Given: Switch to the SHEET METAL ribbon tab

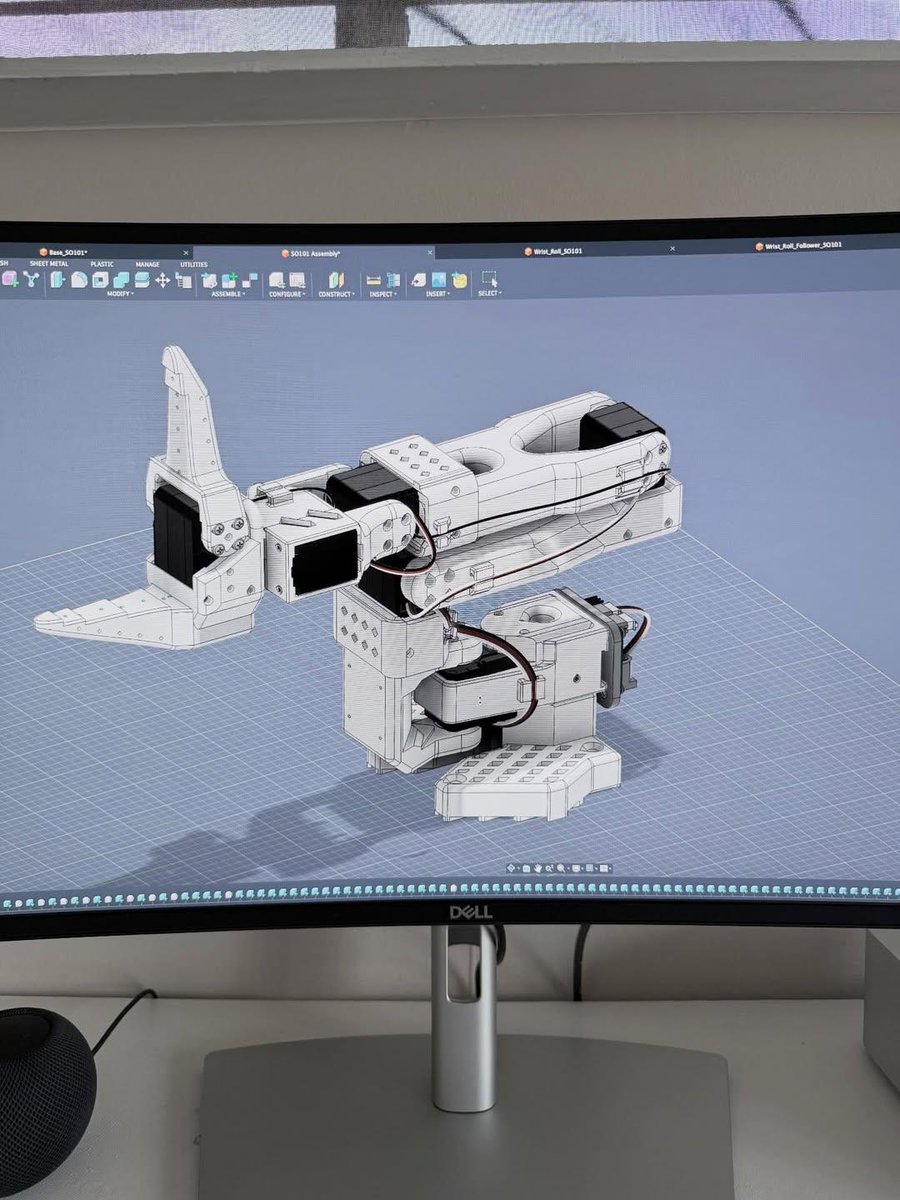Looking at the screenshot, I should coord(49,264).
